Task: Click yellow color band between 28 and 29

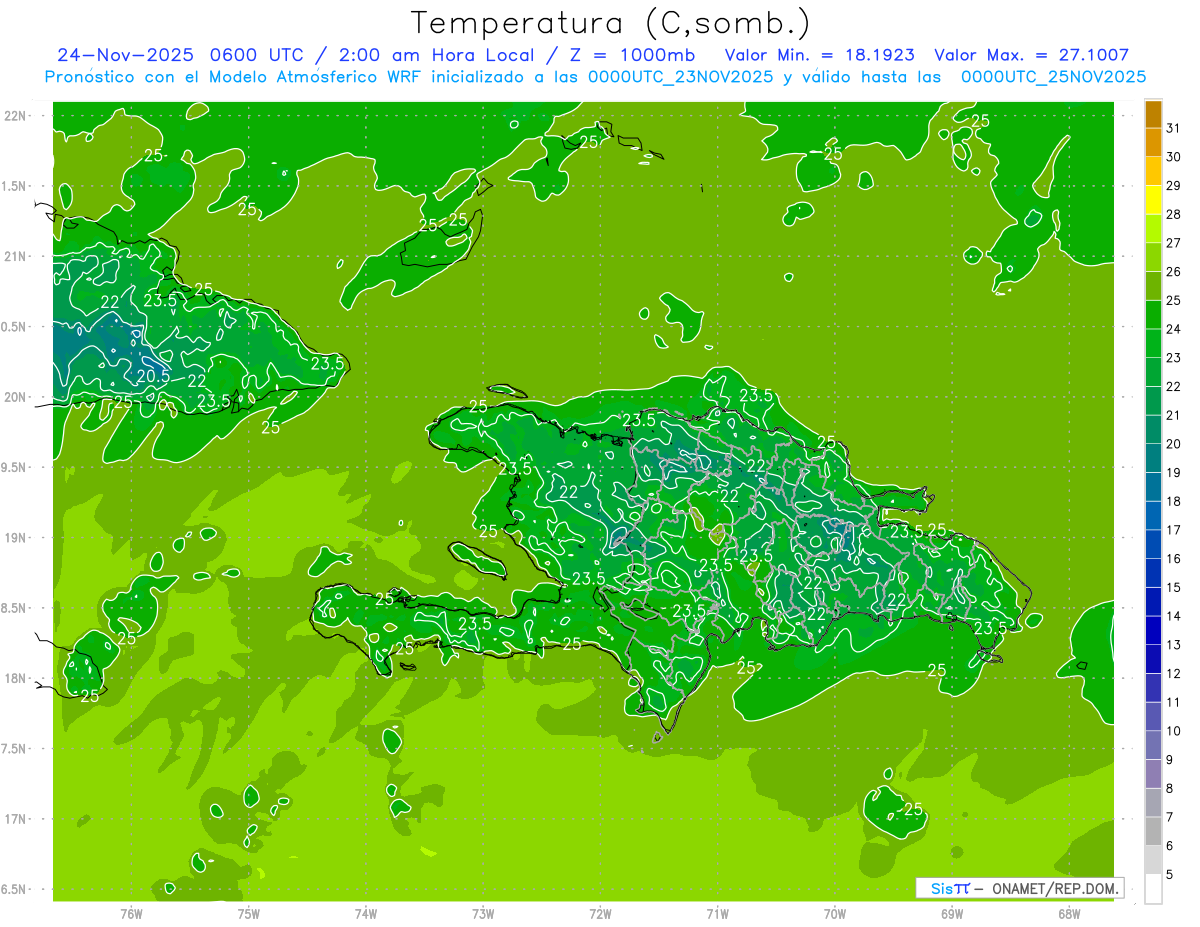Action: pyautogui.click(x=1153, y=199)
